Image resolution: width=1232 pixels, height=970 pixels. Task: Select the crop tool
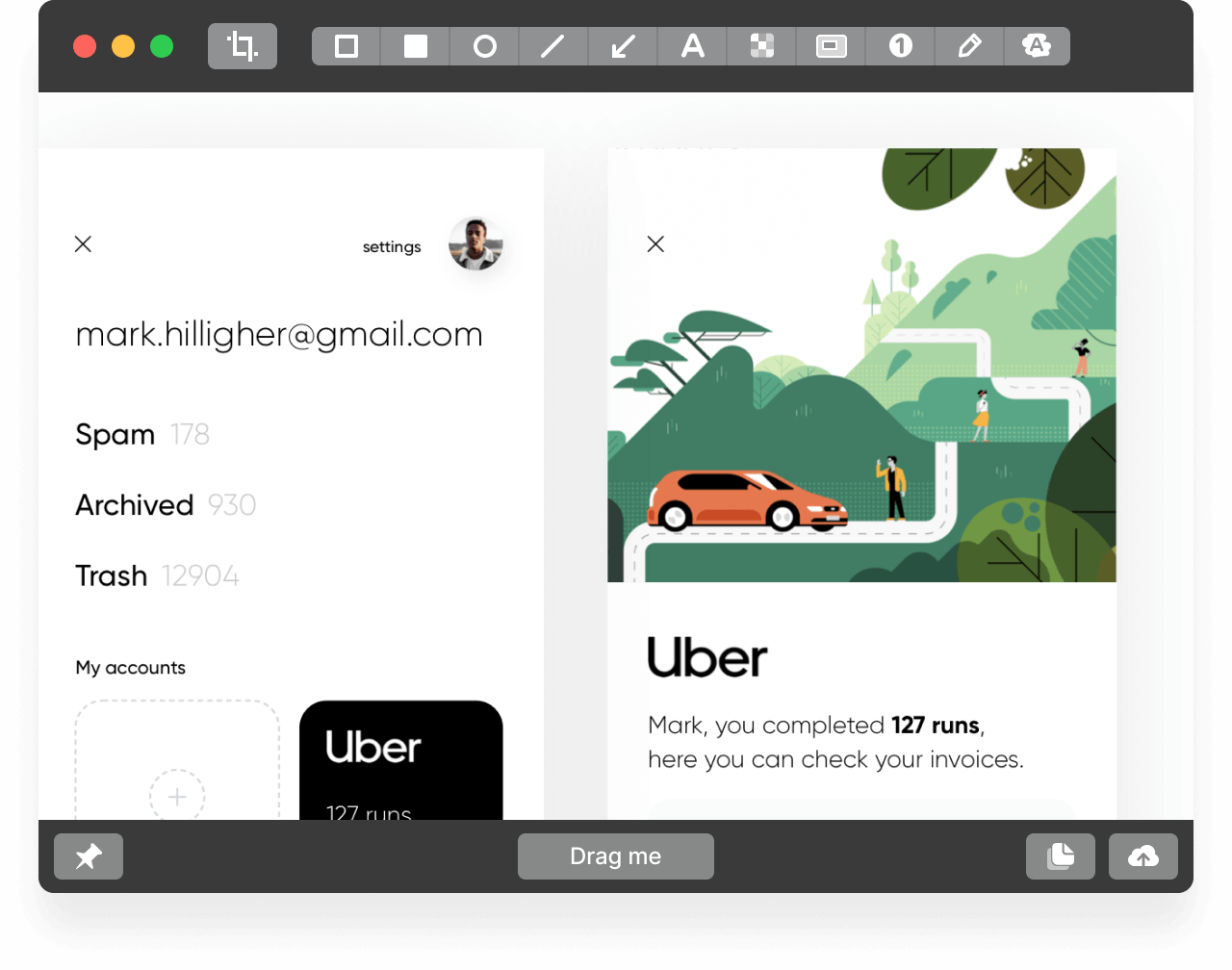click(243, 46)
